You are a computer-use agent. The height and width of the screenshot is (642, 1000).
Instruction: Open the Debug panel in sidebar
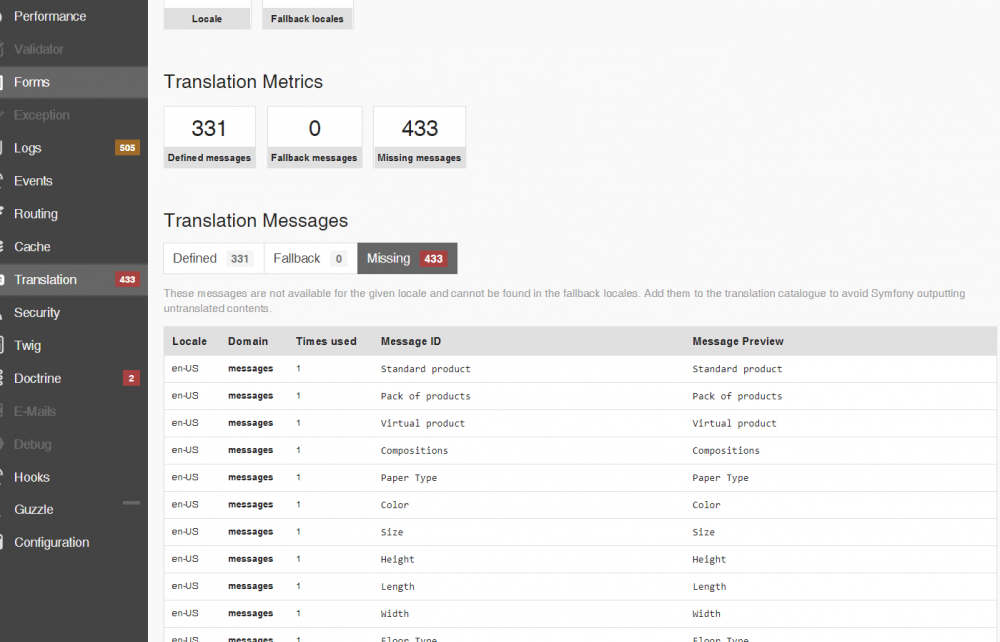point(73,444)
